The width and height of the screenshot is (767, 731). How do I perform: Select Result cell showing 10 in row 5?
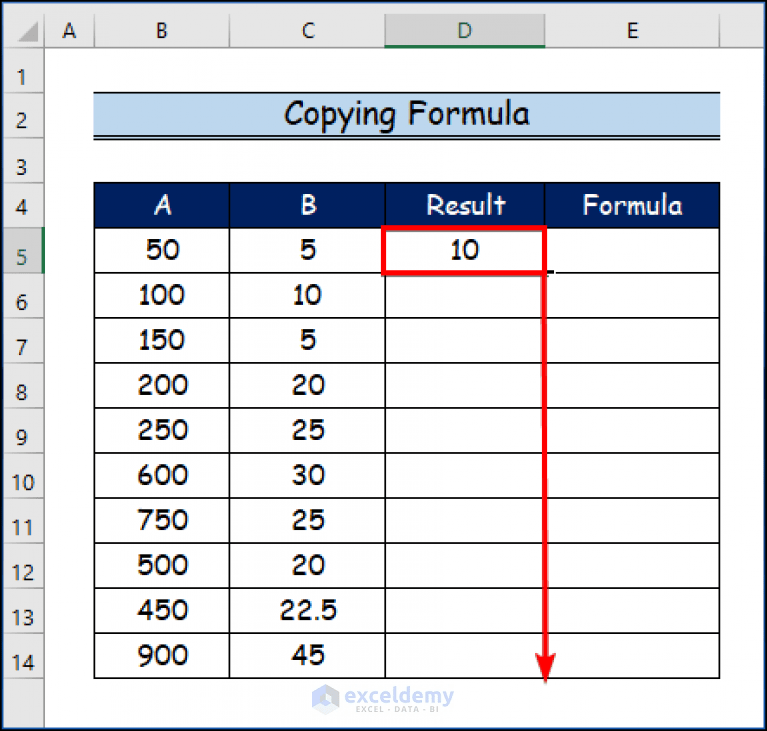pyautogui.click(x=465, y=251)
